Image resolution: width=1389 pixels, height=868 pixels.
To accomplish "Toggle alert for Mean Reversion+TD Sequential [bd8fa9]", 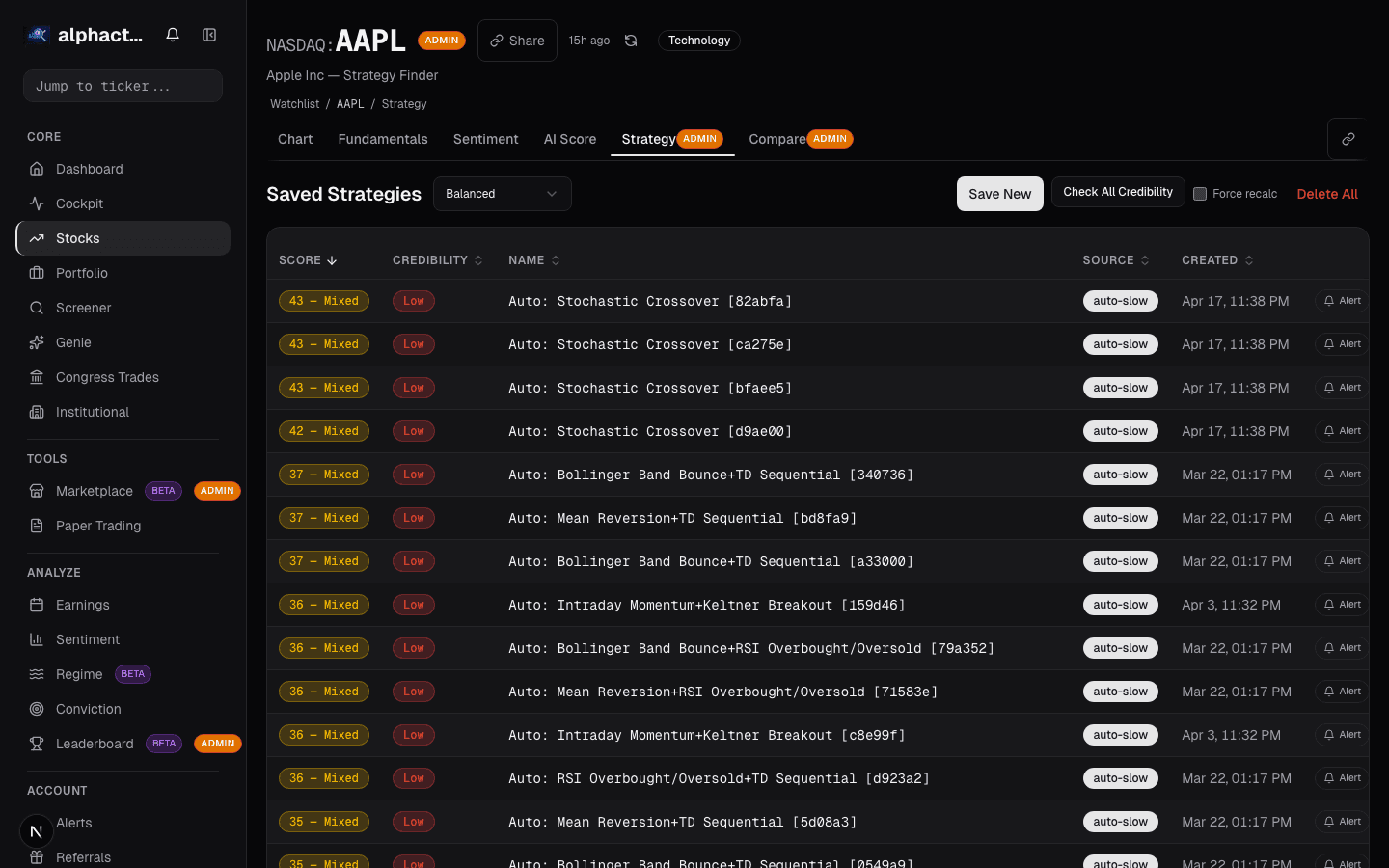I will (x=1341, y=518).
